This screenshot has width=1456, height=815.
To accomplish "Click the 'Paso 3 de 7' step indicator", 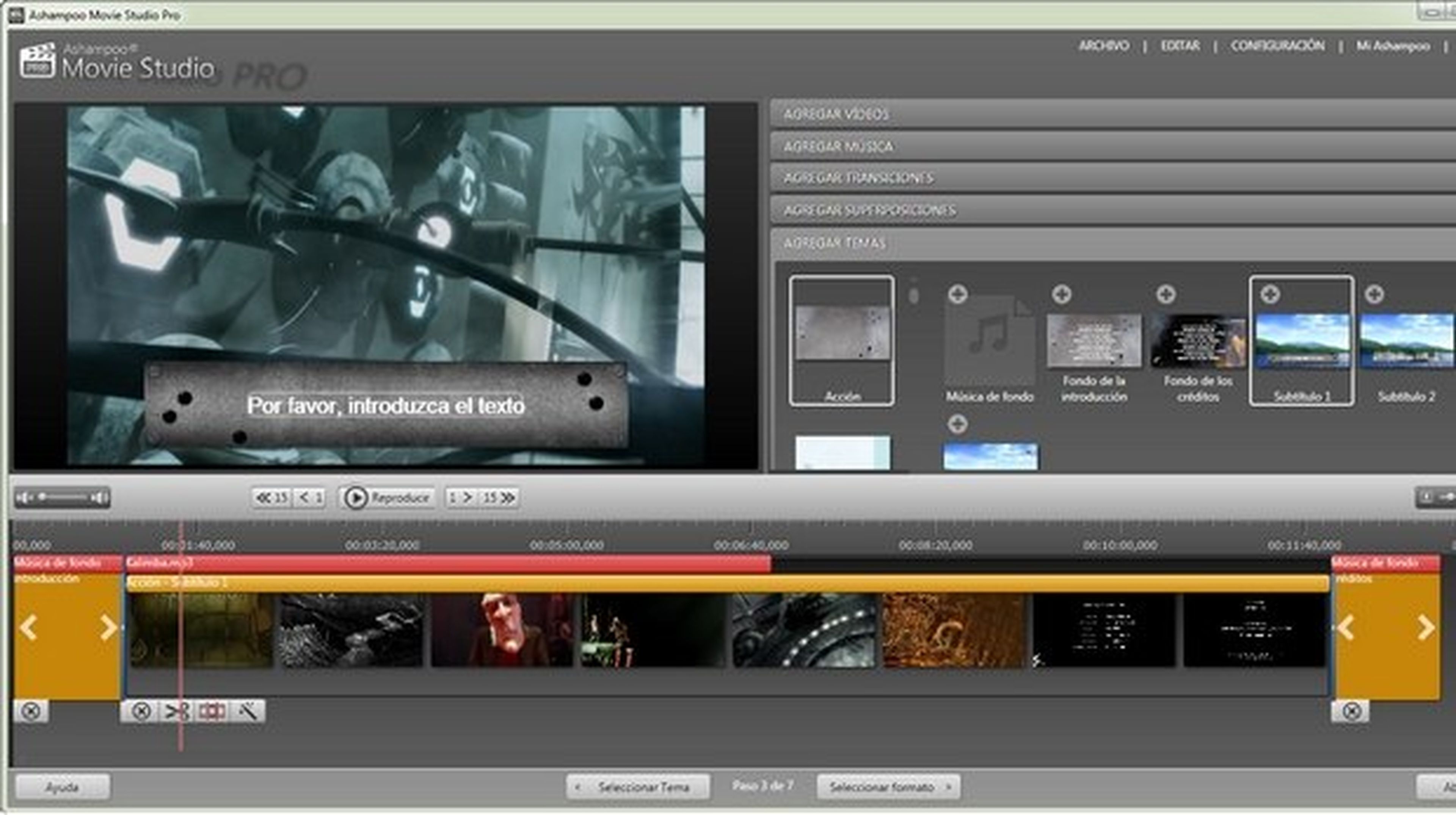I will (763, 786).
